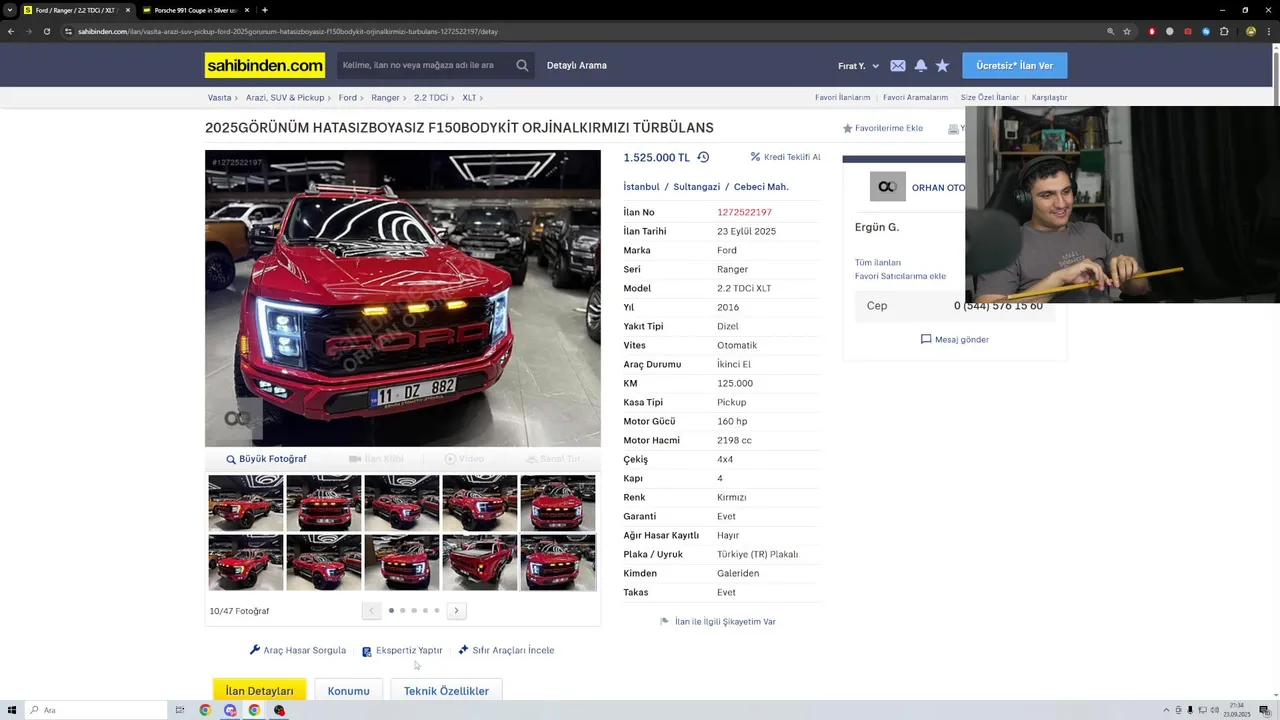Select the Teknik Özellikler tab
Screen dimensions: 1280x720
(446, 691)
